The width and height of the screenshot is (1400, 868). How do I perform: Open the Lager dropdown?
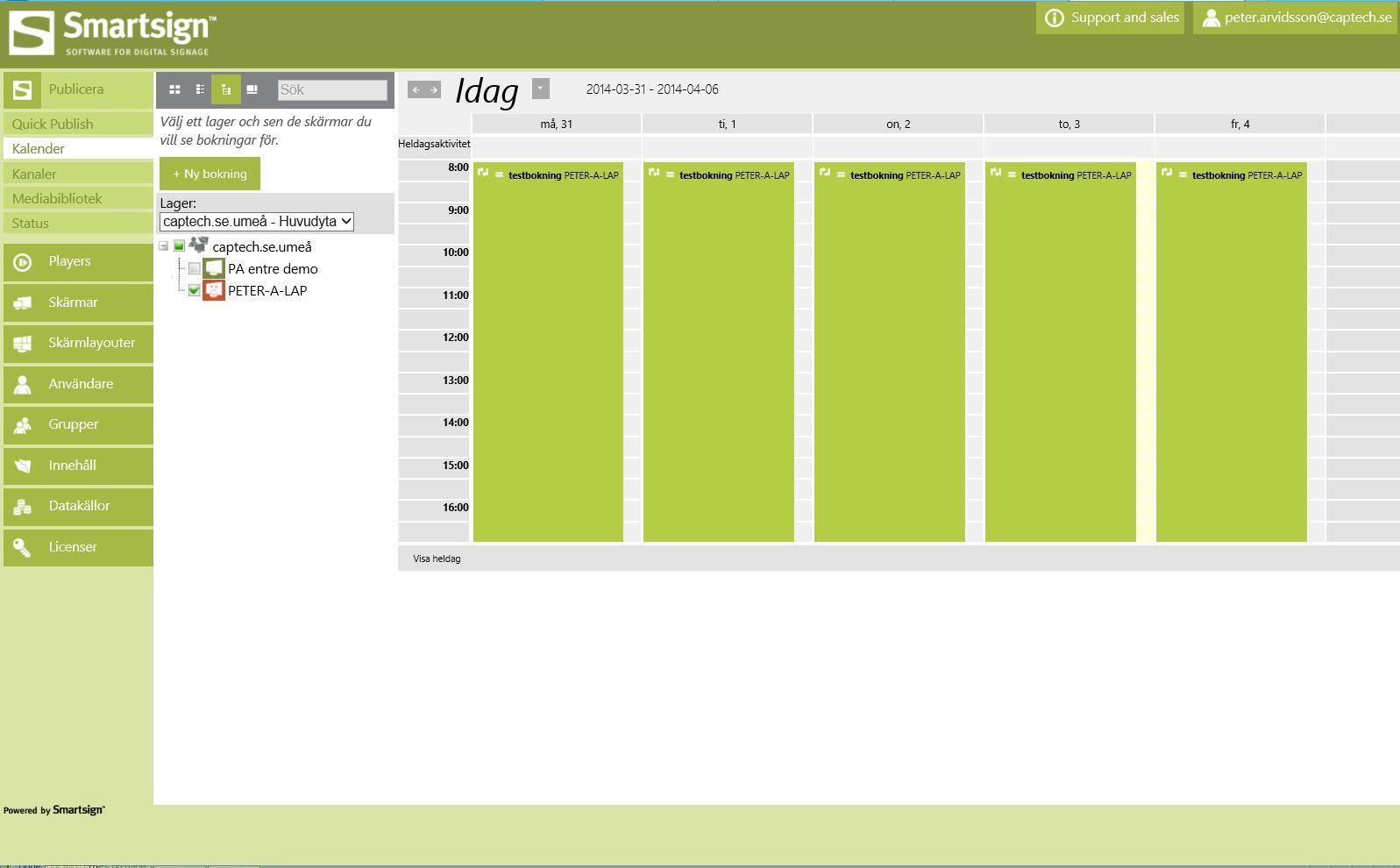257,222
